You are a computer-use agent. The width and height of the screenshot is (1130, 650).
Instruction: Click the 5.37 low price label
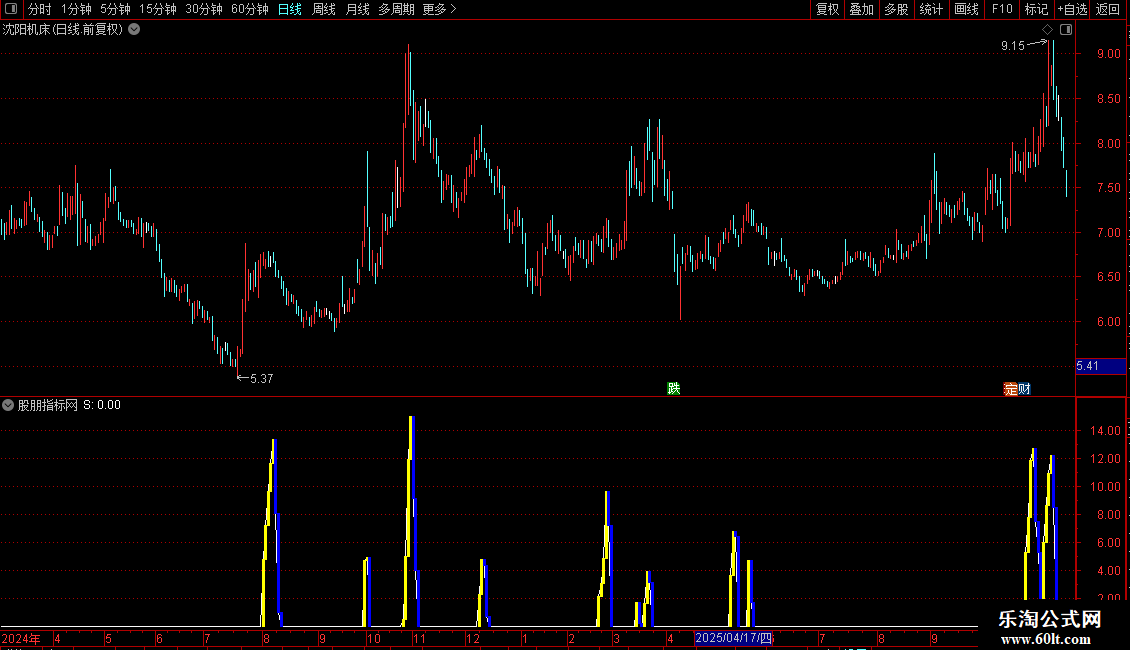pos(262,379)
